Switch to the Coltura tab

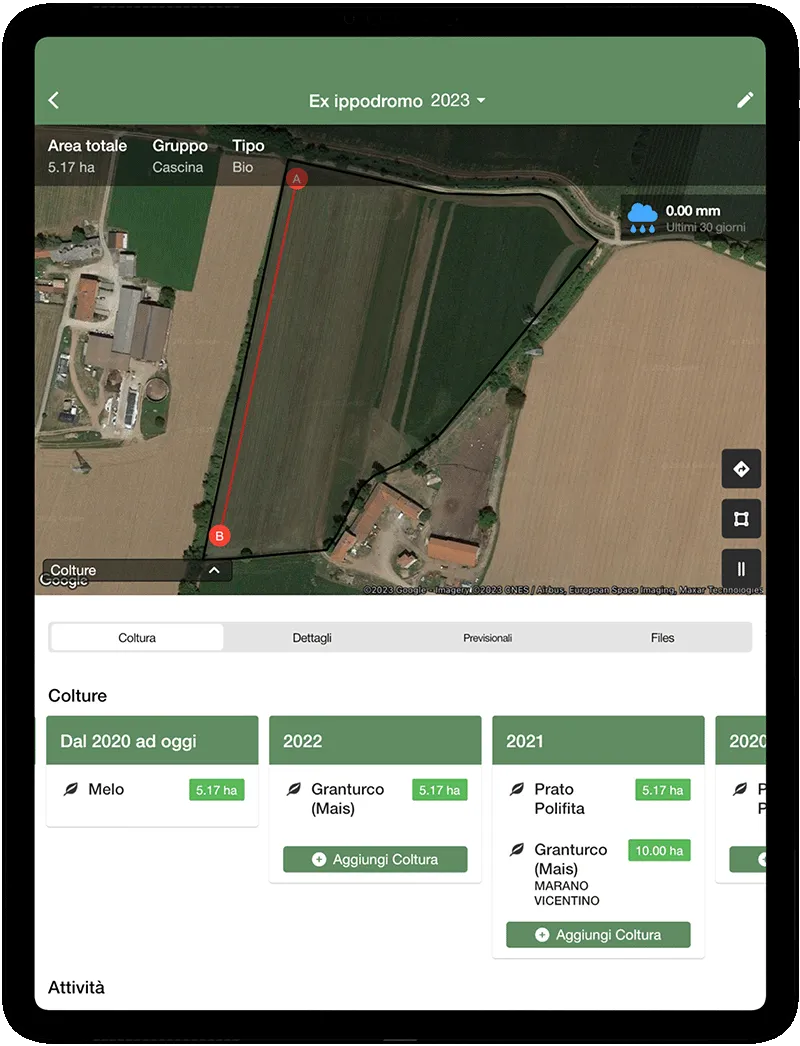click(x=137, y=638)
